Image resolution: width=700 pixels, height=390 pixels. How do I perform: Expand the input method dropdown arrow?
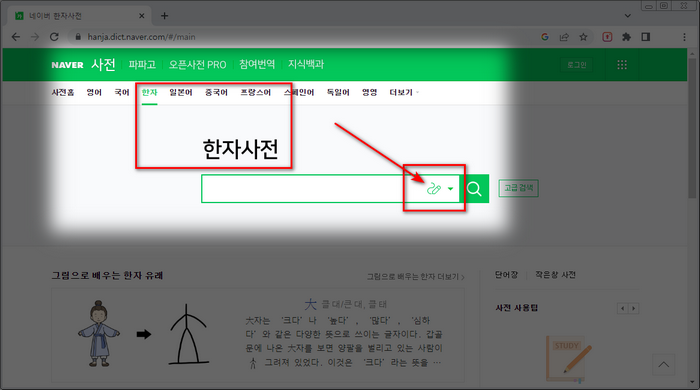coord(450,189)
